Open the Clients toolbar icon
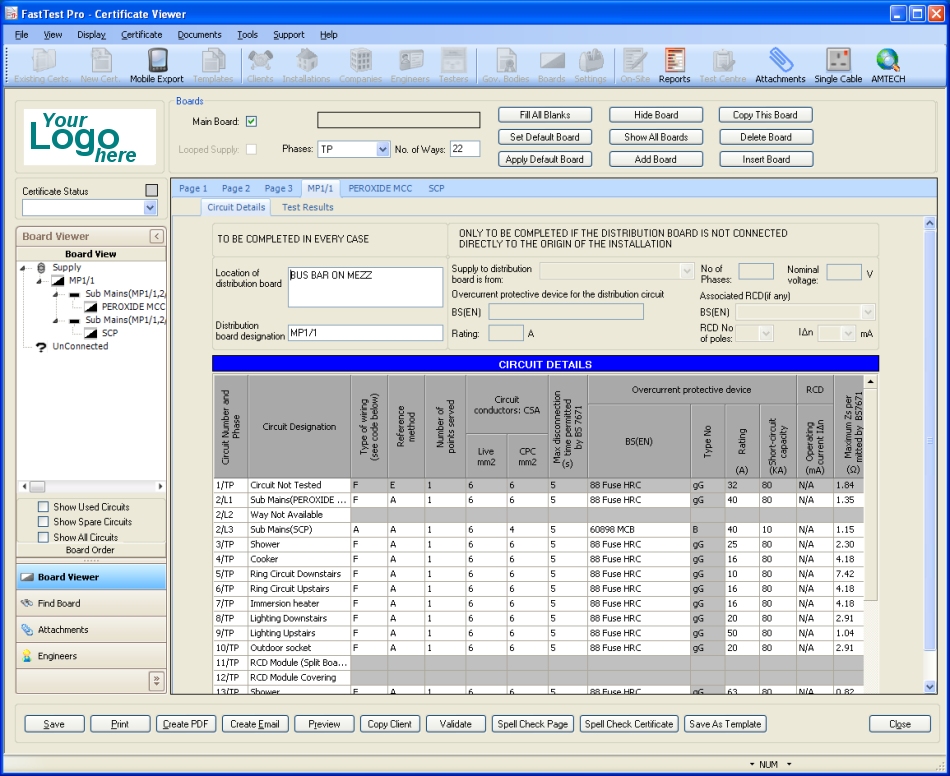The image size is (950, 776). pyautogui.click(x=260, y=65)
